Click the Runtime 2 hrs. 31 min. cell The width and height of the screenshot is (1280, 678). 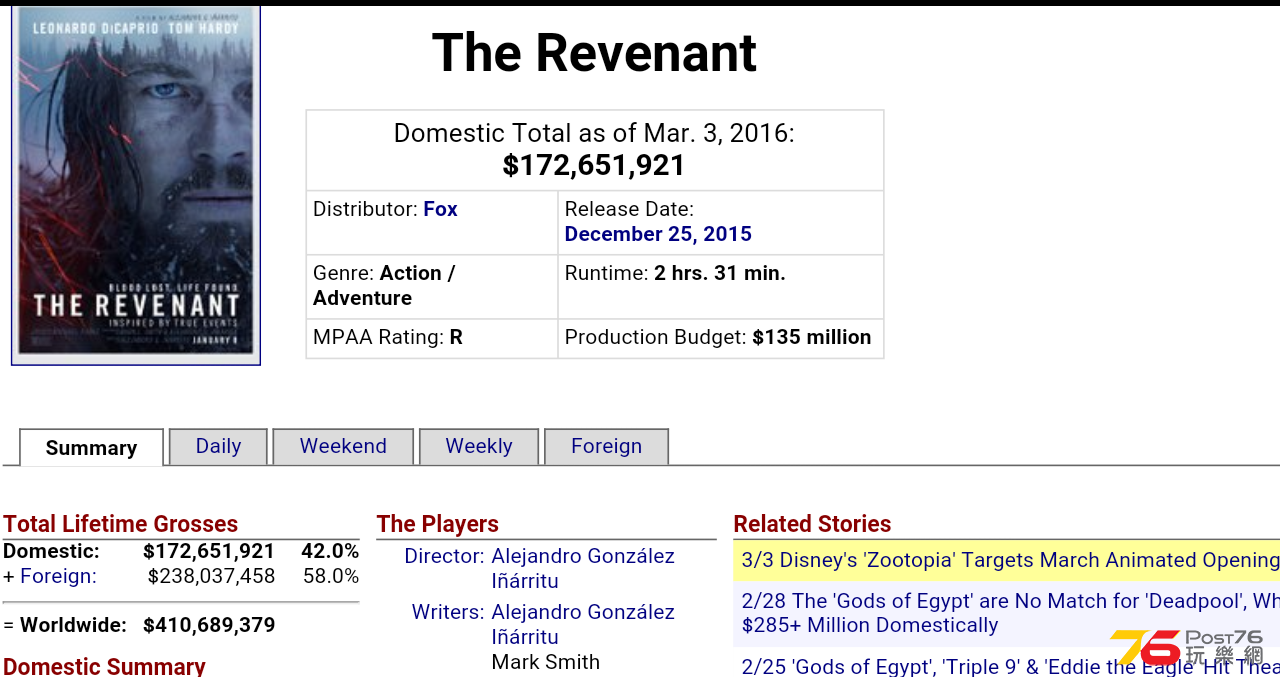point(720,287)
